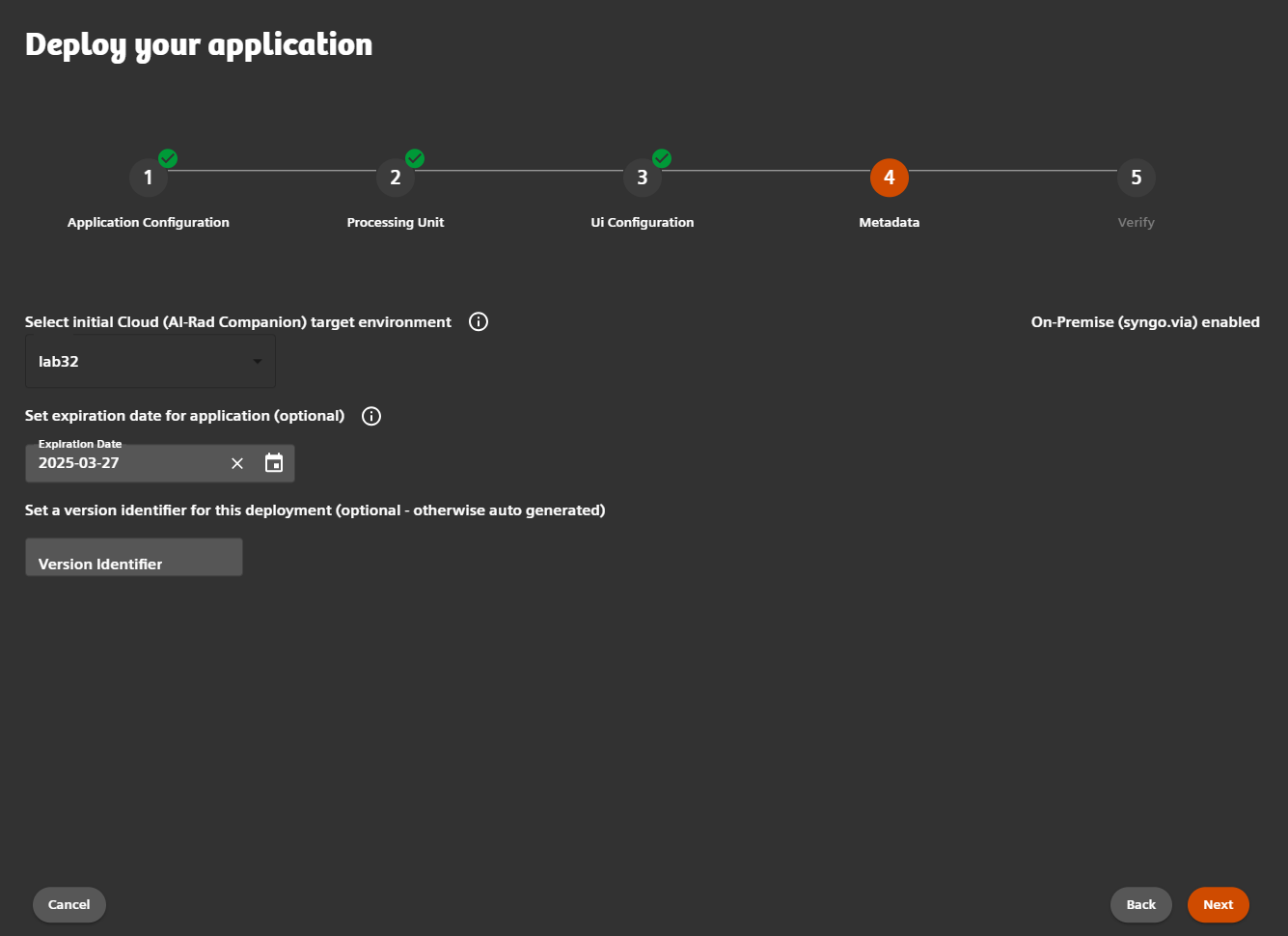This screenshot has width=1288, height=936.
Task: Click green checkmark on Processing Unit step
Action: 414,158
